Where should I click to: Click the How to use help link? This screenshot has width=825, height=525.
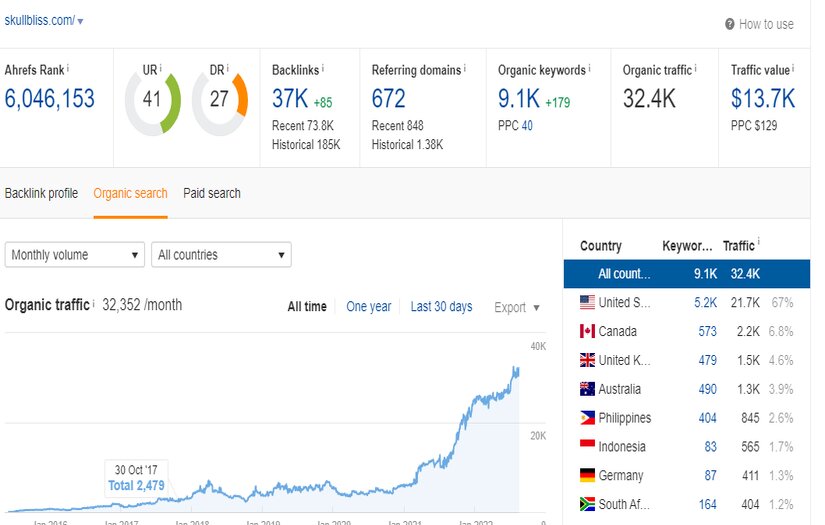766,24
